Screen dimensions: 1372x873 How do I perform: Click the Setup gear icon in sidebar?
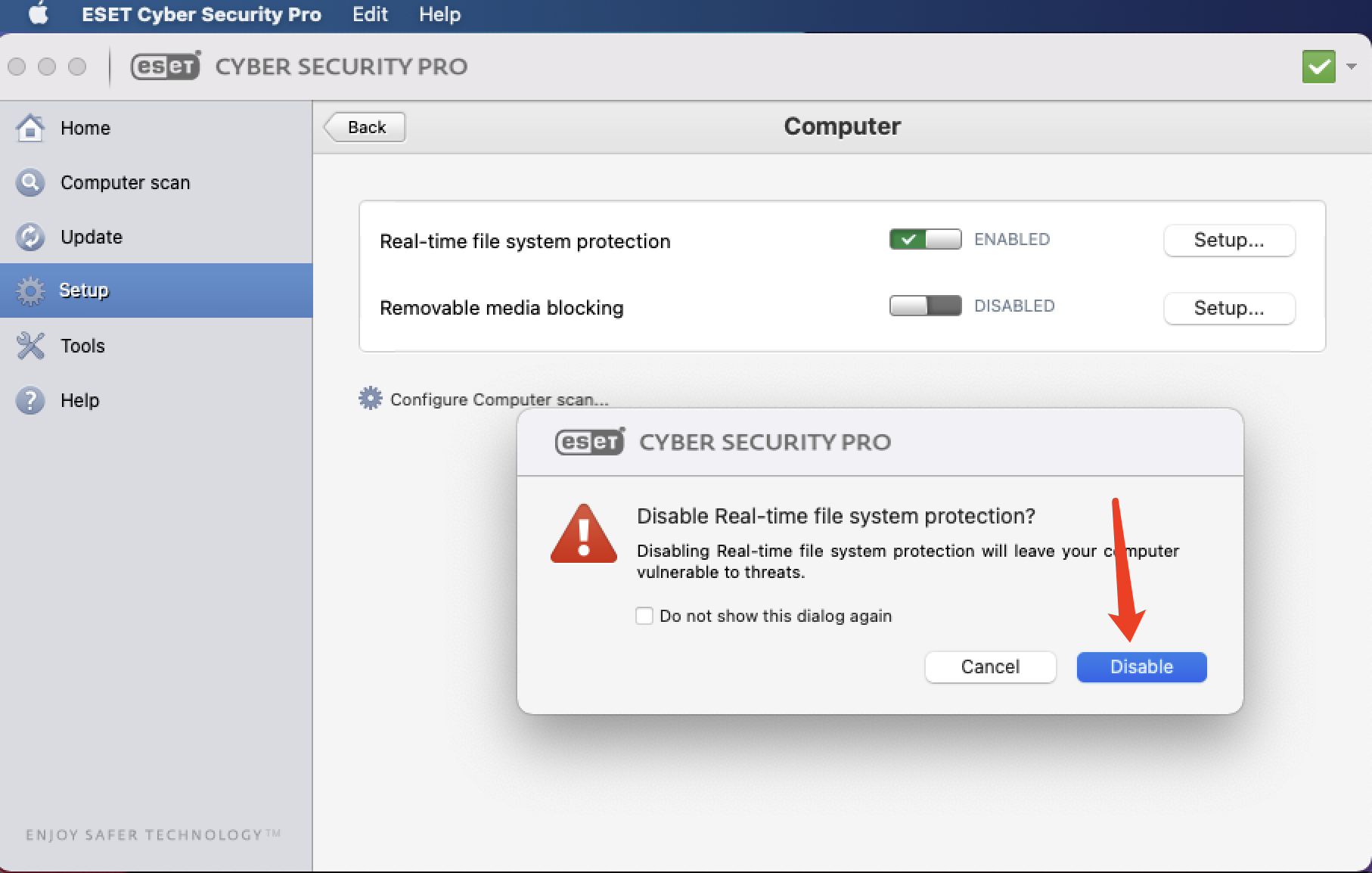click(30, 290)
